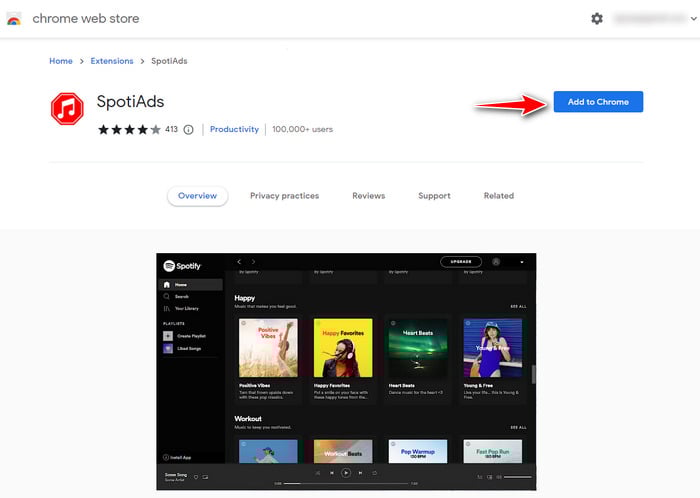Click the SpotiAds extension title
Image resolution: width=700 pixels, height=498 pixels.
coord(130,102)
